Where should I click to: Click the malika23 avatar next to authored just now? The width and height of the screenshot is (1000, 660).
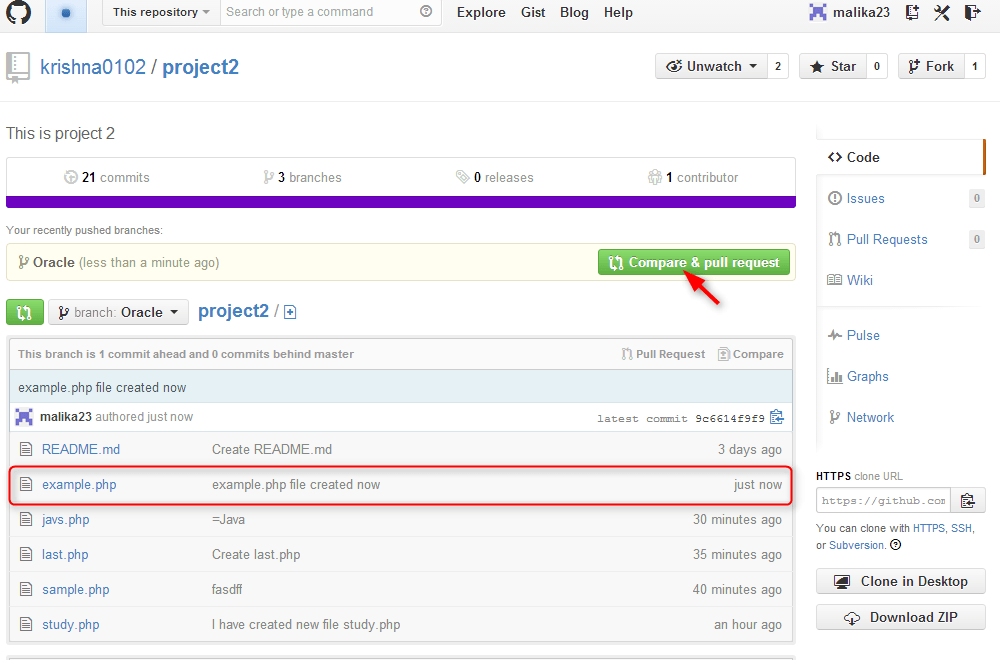point(24,417)
